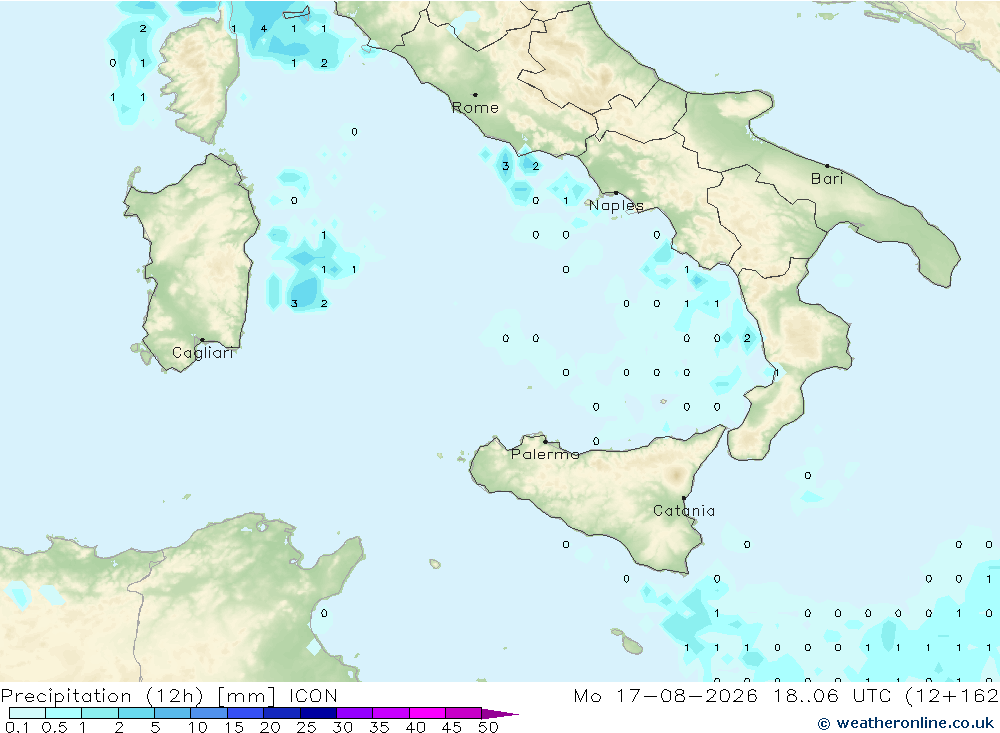Click the Cagliari city label
This screenshot has width=1000, height=733.
point(203,353)
